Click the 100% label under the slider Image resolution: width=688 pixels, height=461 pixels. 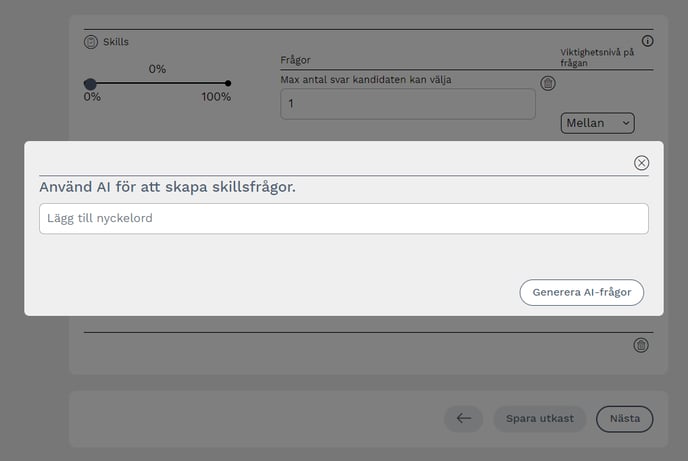(216, 97)
